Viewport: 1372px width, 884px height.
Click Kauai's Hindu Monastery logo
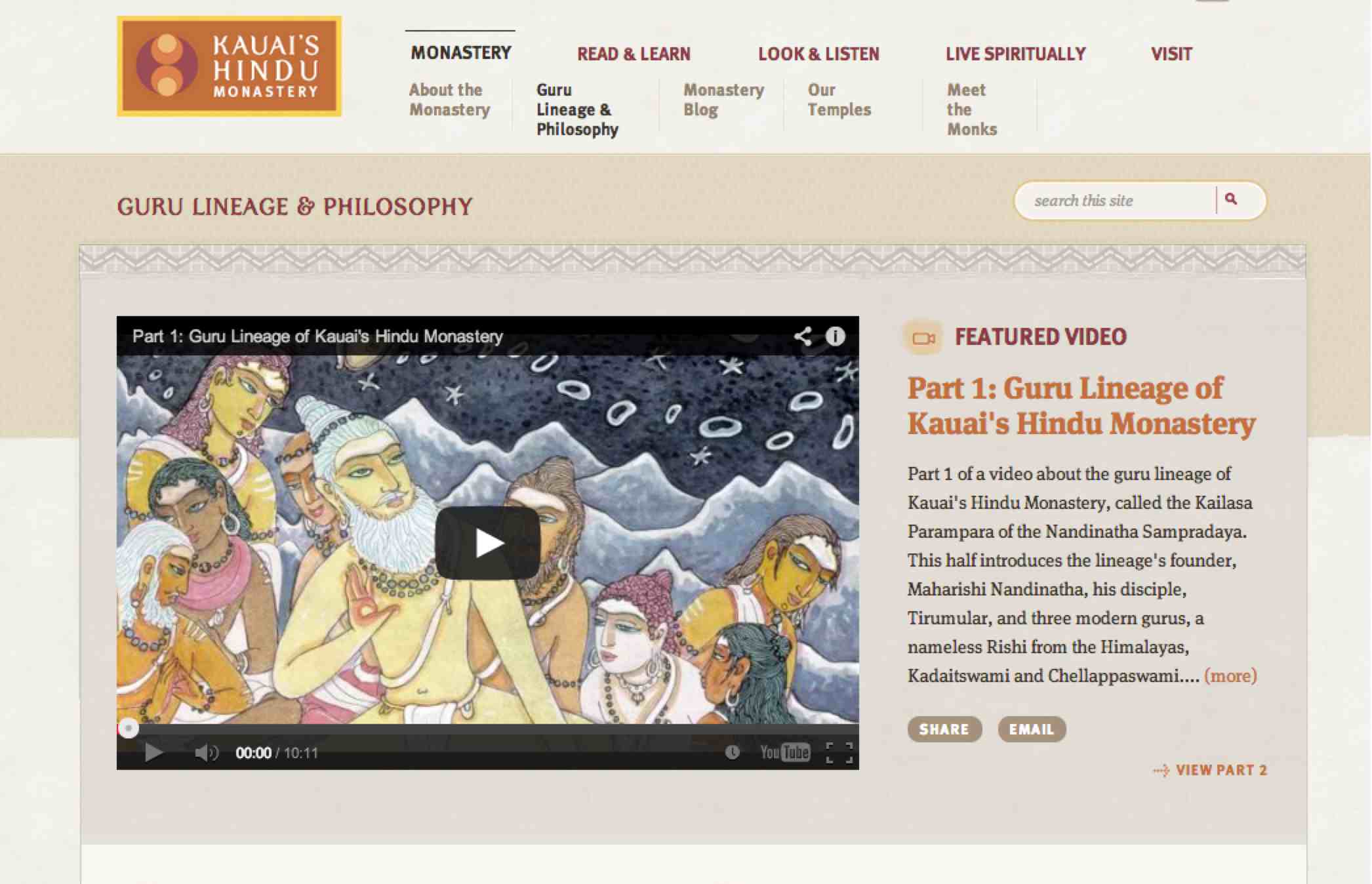coord(229,66)
